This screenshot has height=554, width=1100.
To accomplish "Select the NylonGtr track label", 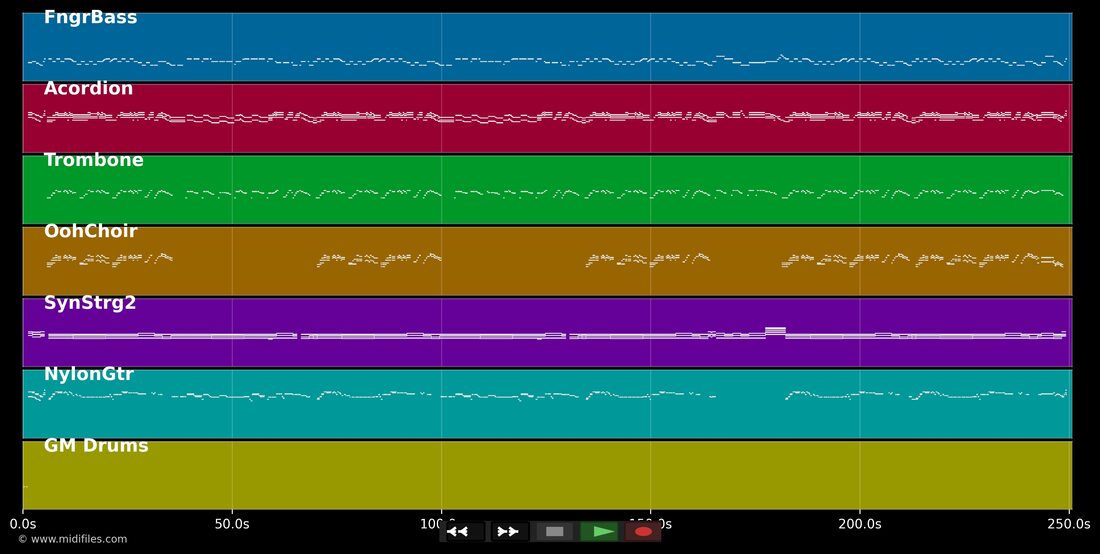I will click(88, 374).
